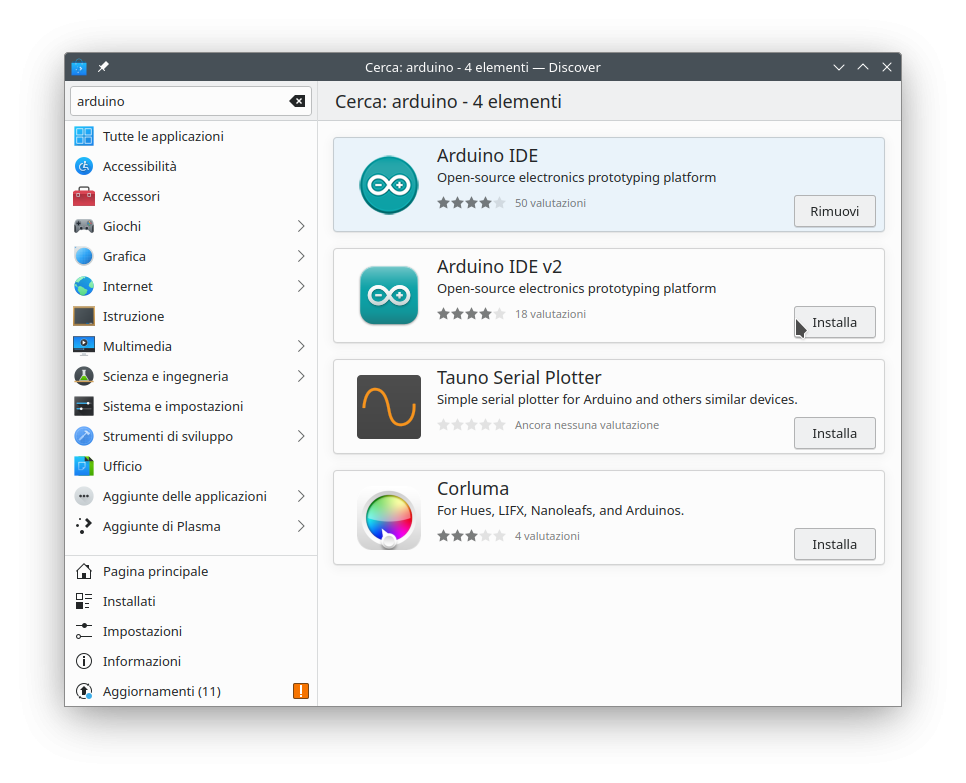Image resolution: width=966 pixels, height=783 pixels.
Task: Click the Impostazioni sliders icon
Action: tap(84, 631)
